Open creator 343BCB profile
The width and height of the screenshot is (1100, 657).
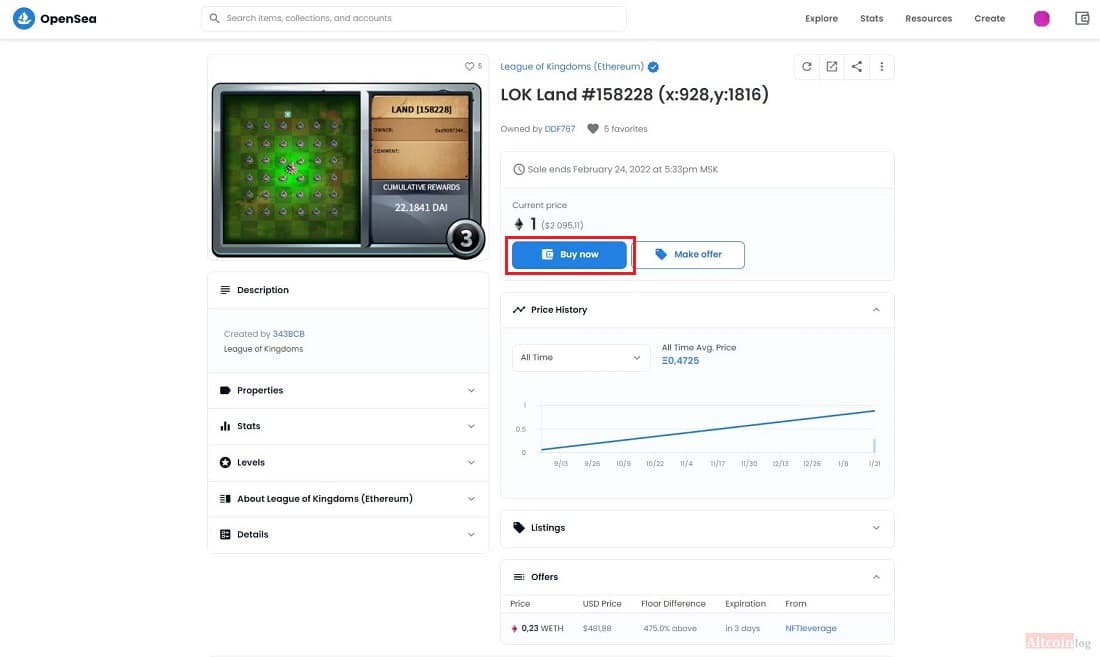click(x=288, y=334)
